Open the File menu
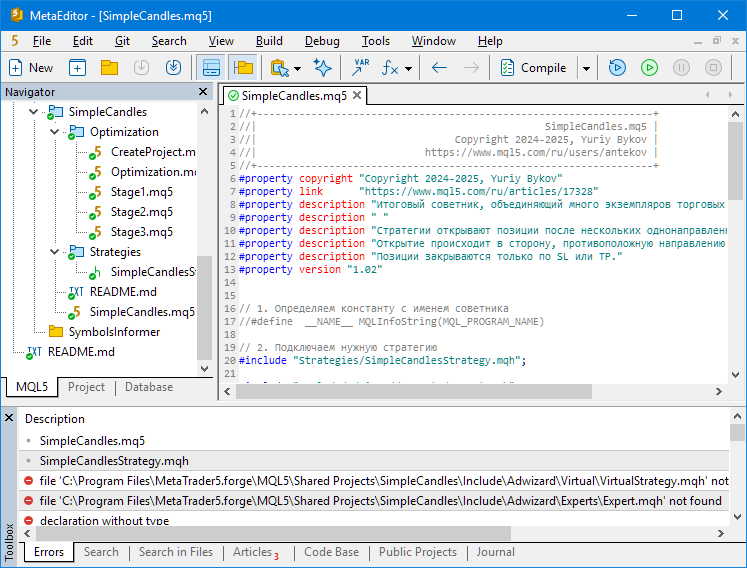This screenshot has width=747, height=568. 42,41
